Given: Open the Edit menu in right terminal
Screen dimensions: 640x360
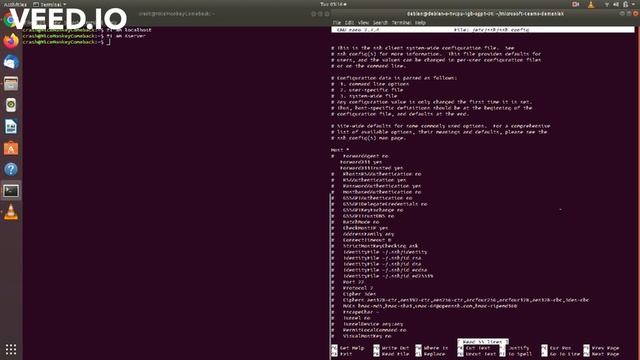Looking at the screenshot, I should [x=350, y=22].
